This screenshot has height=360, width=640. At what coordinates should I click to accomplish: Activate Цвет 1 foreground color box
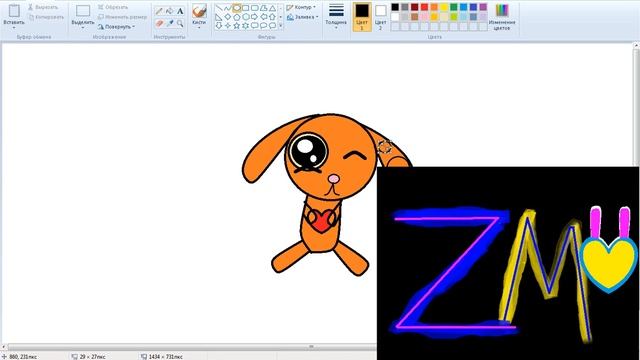pyautogui.click(x=362, y=17)
